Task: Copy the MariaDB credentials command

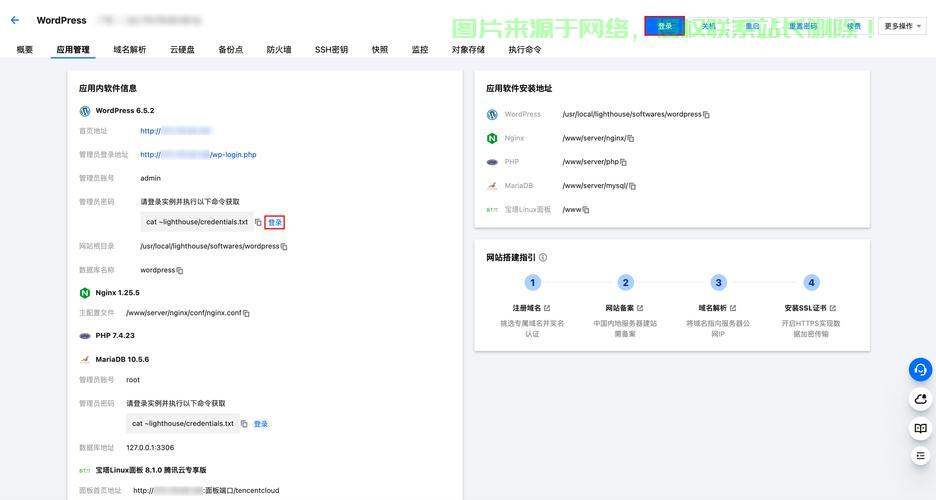Action: click(x=244, y=424)
